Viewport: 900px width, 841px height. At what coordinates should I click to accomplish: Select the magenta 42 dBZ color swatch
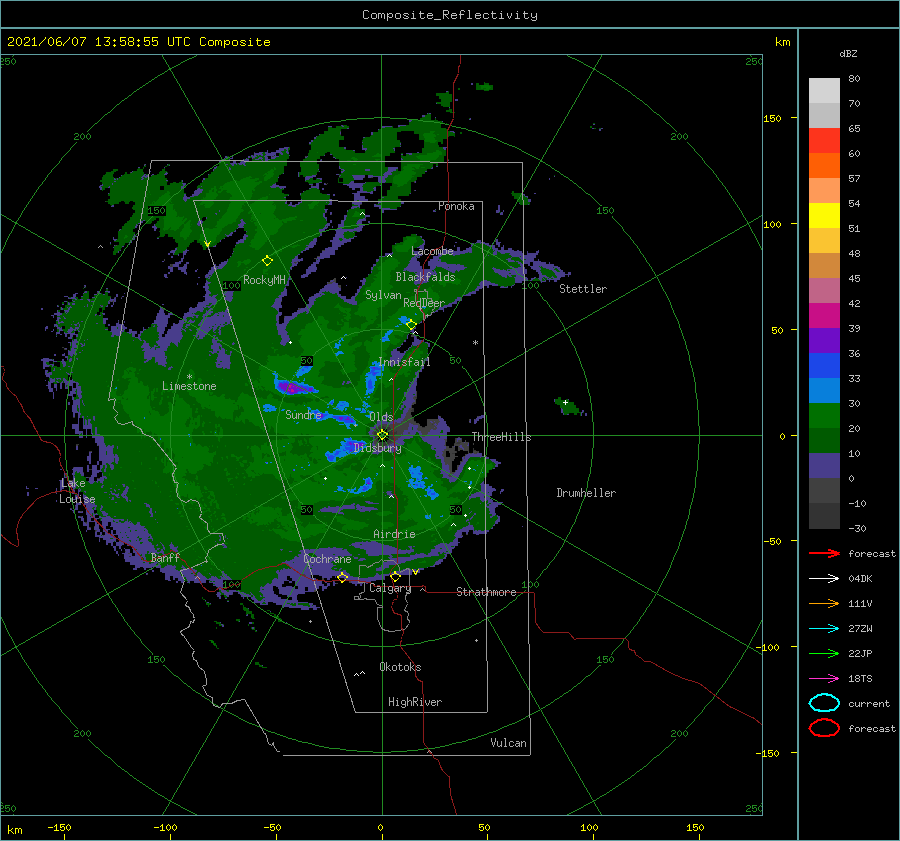(x=824, y=315)
